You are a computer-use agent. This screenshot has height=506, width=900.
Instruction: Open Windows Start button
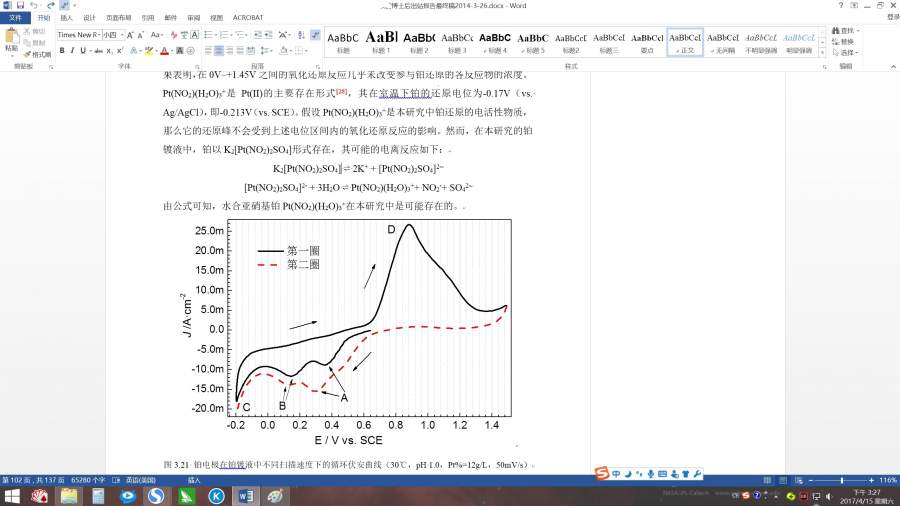(11, 496)
